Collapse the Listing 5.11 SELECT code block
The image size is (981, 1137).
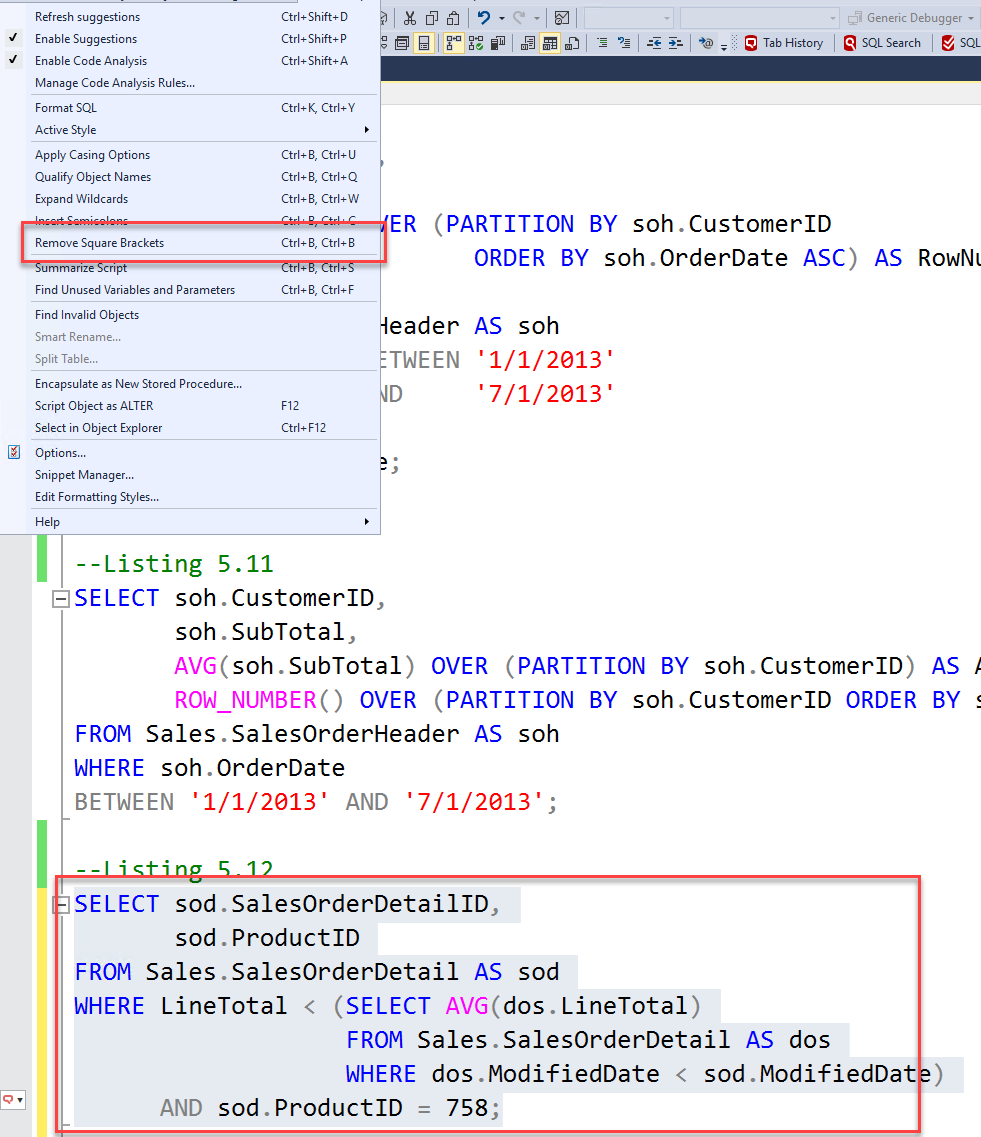pos(60,599)
